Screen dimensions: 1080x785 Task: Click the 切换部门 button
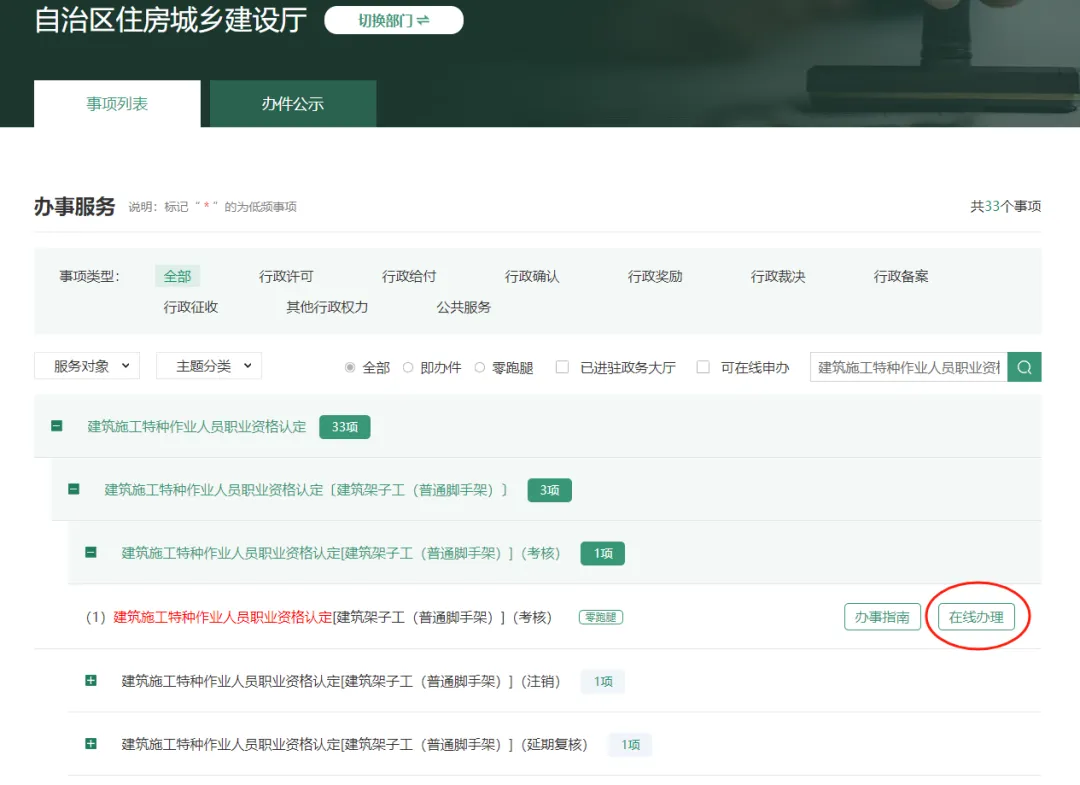(394, 21)
